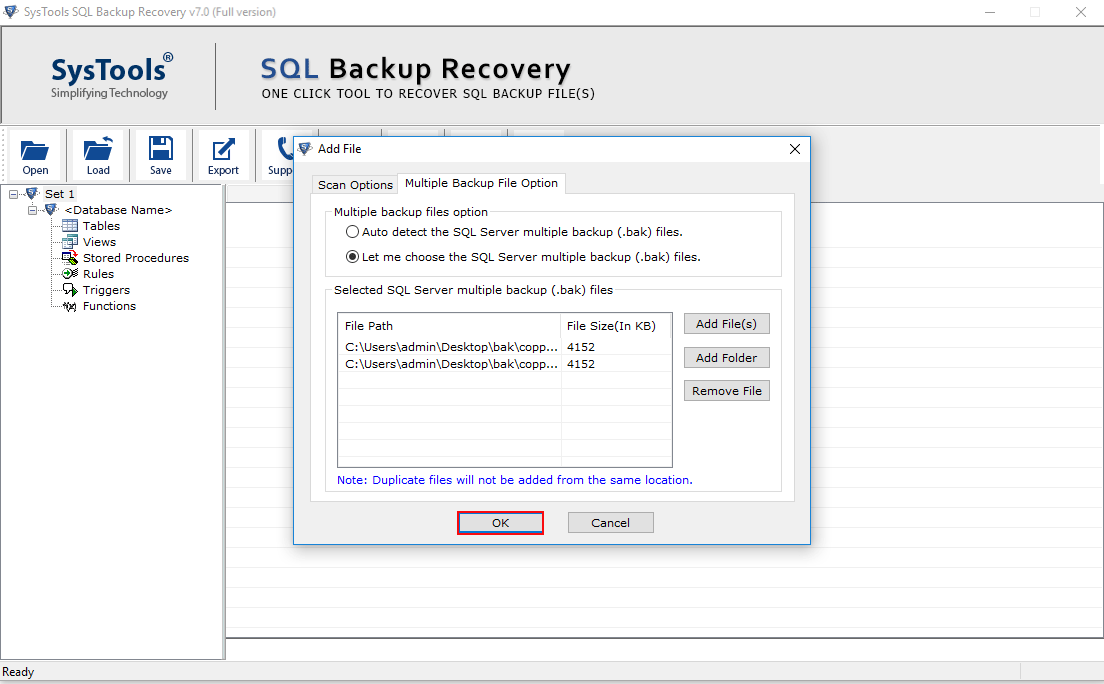Select the Functions icon in tree
The height and width of the screenshot is (684, 1104).
click(70, 306)
